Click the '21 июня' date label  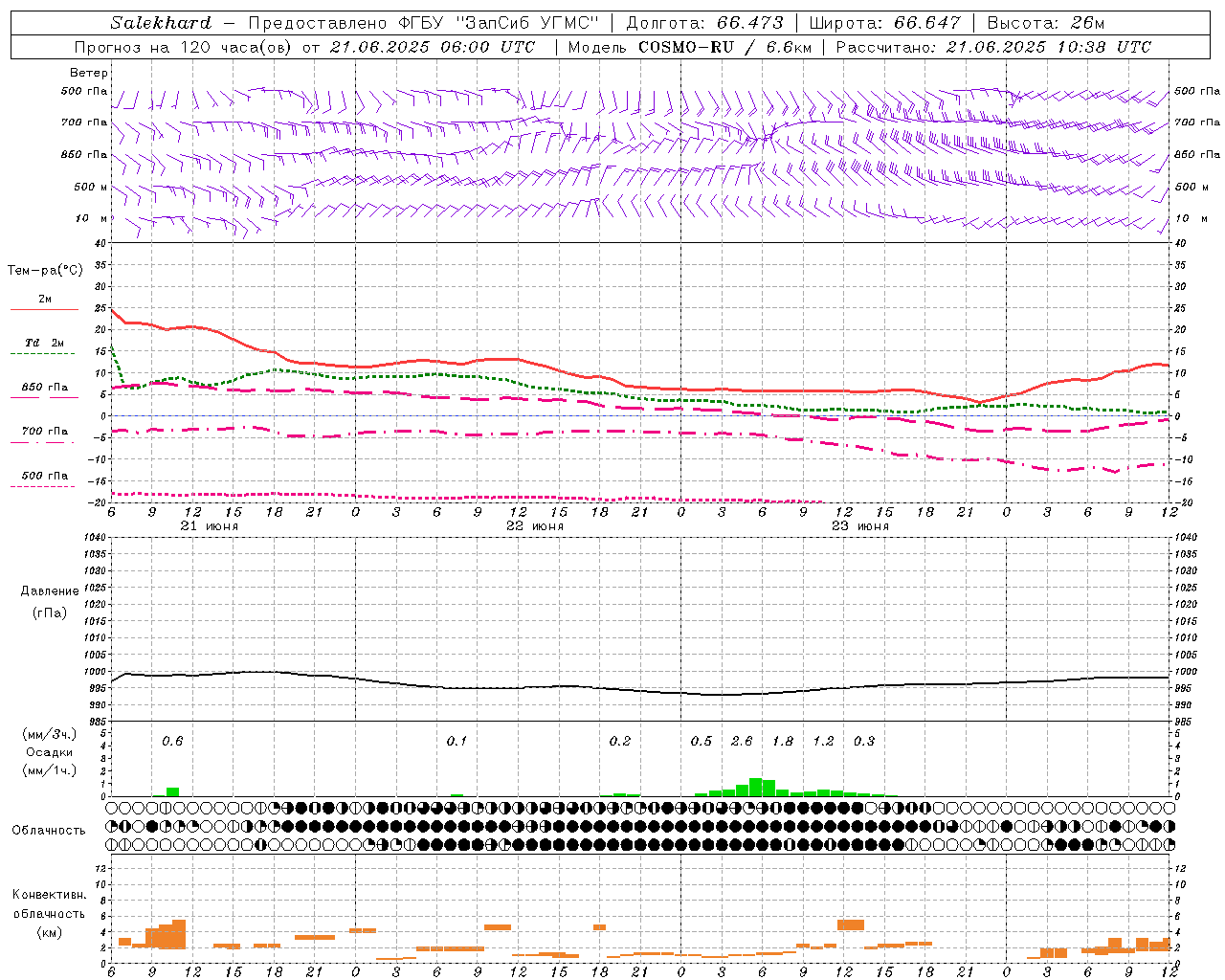pyautogui.click(x=210, y=526)
